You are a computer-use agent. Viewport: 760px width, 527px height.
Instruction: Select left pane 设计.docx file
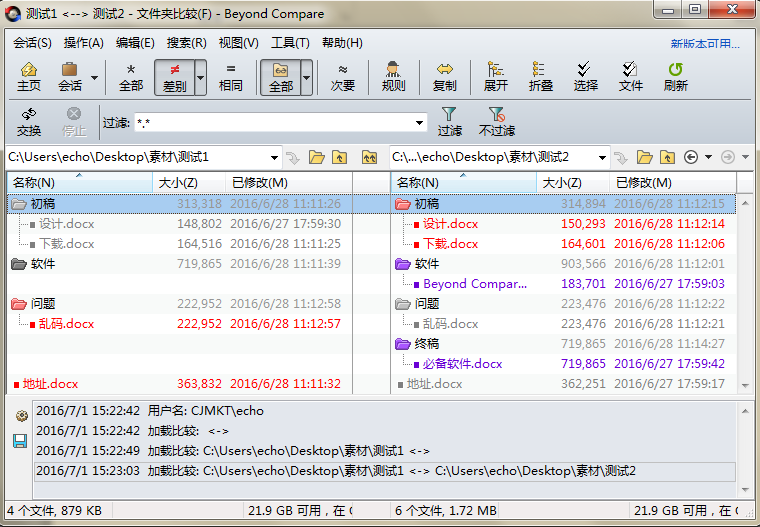[180, 224]
